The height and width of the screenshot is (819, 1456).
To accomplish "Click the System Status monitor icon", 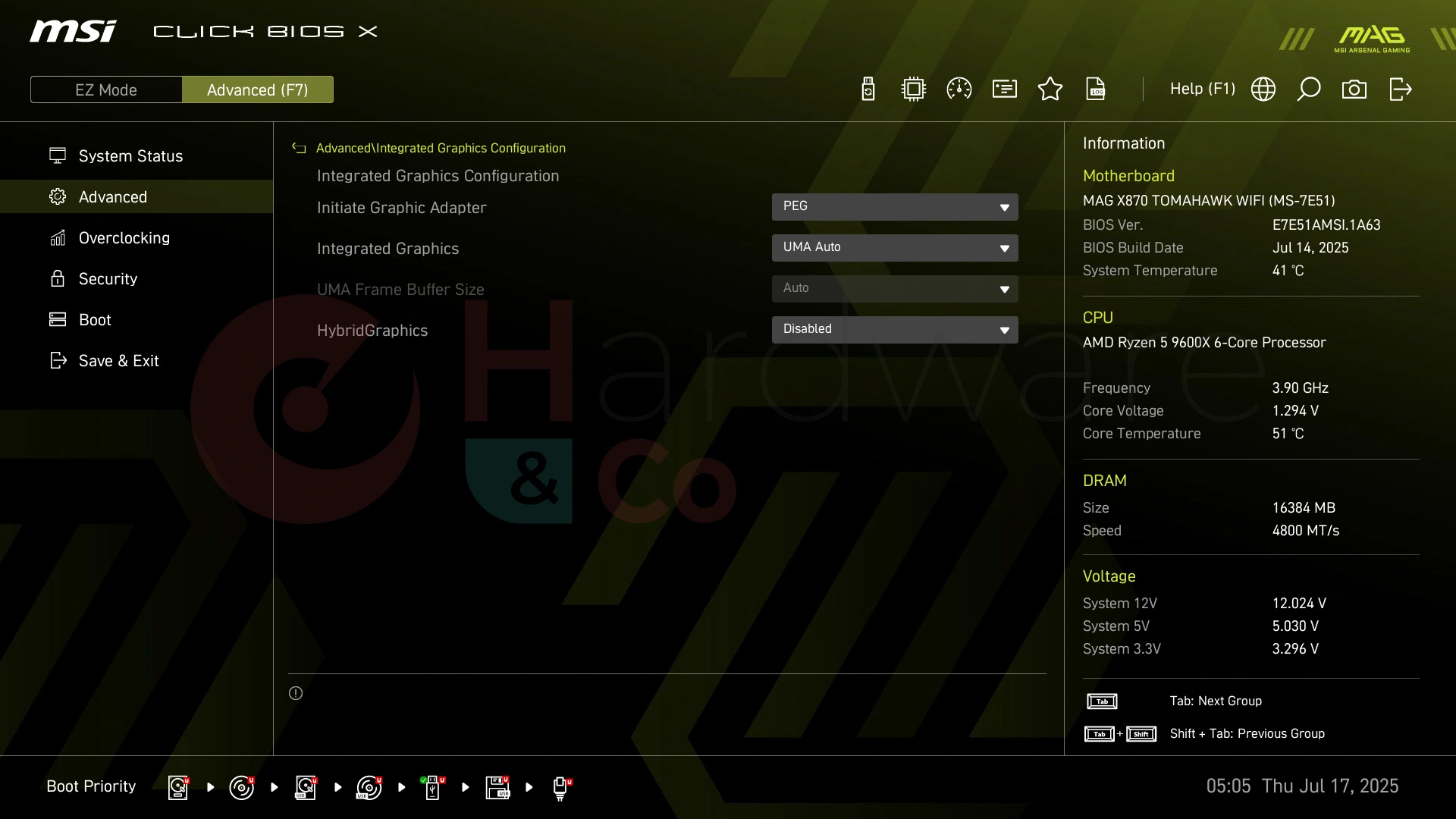I will [x=58, y=155].
